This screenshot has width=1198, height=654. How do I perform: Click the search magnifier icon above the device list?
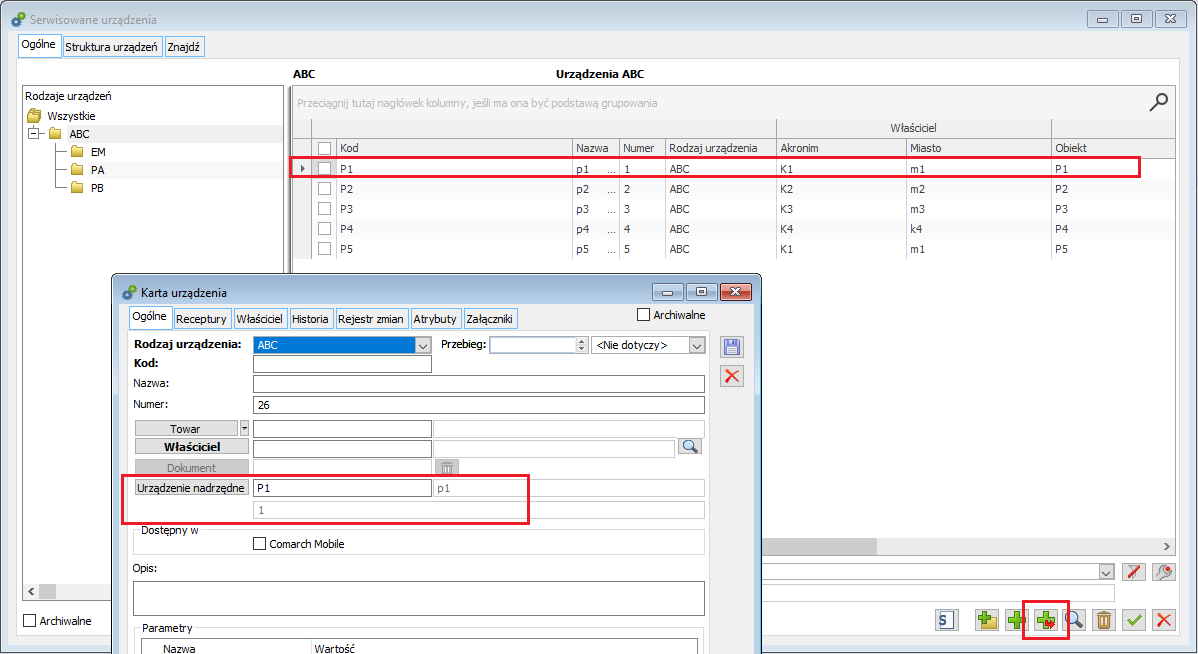click(x=1158, y=102)
